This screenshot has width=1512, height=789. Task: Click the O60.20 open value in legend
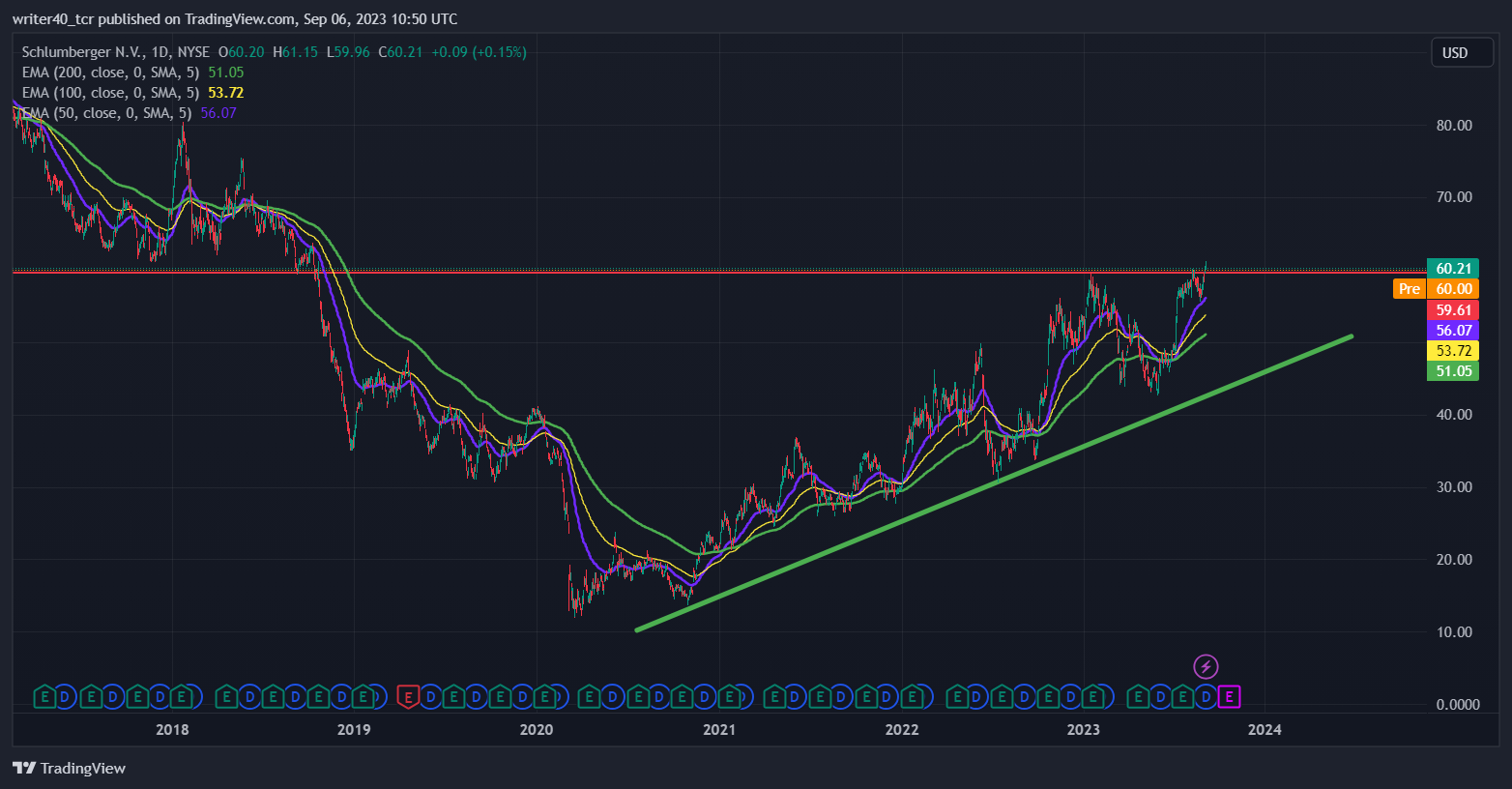[x=241, y=52]
